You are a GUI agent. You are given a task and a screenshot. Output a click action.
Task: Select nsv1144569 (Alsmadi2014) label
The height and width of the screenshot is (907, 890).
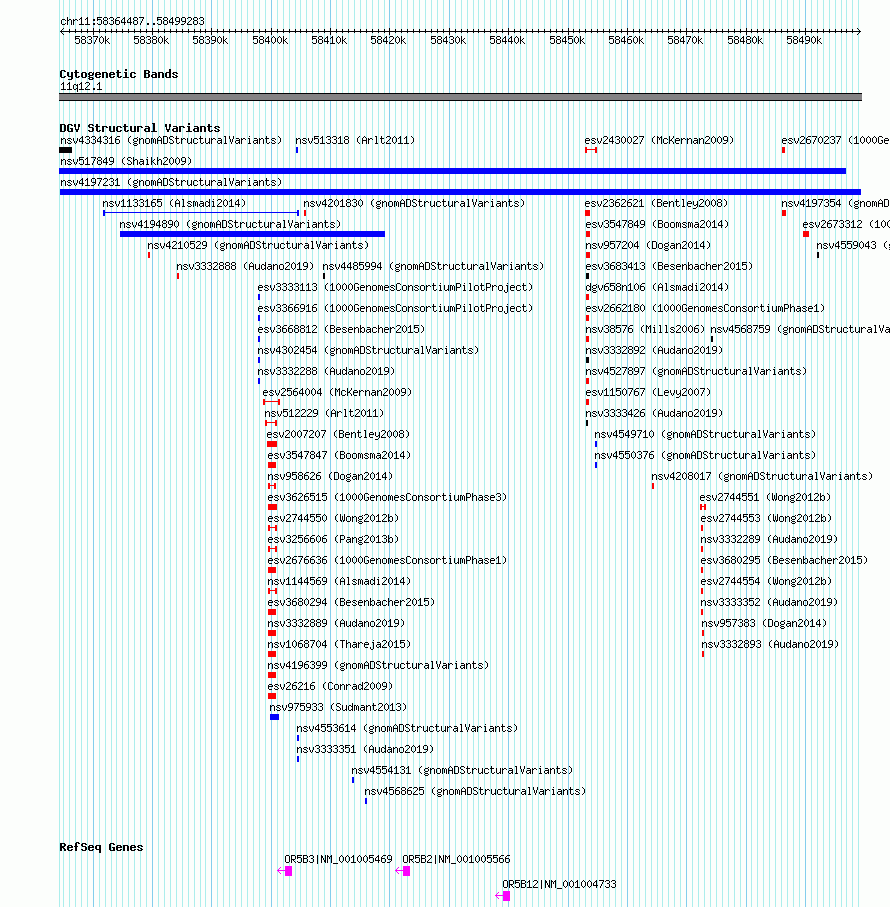[339, 581]
